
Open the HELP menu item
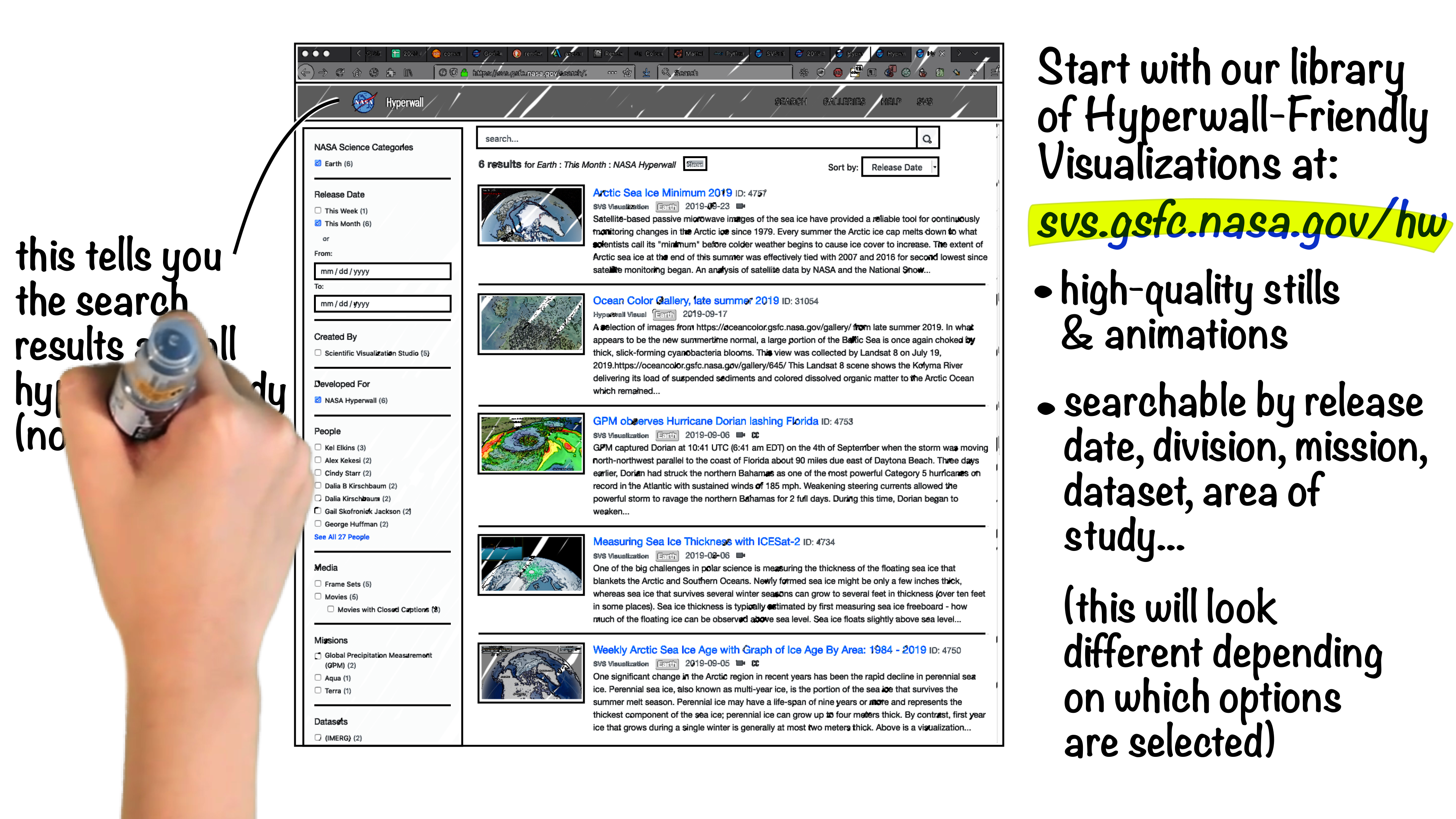coord(891,102)
